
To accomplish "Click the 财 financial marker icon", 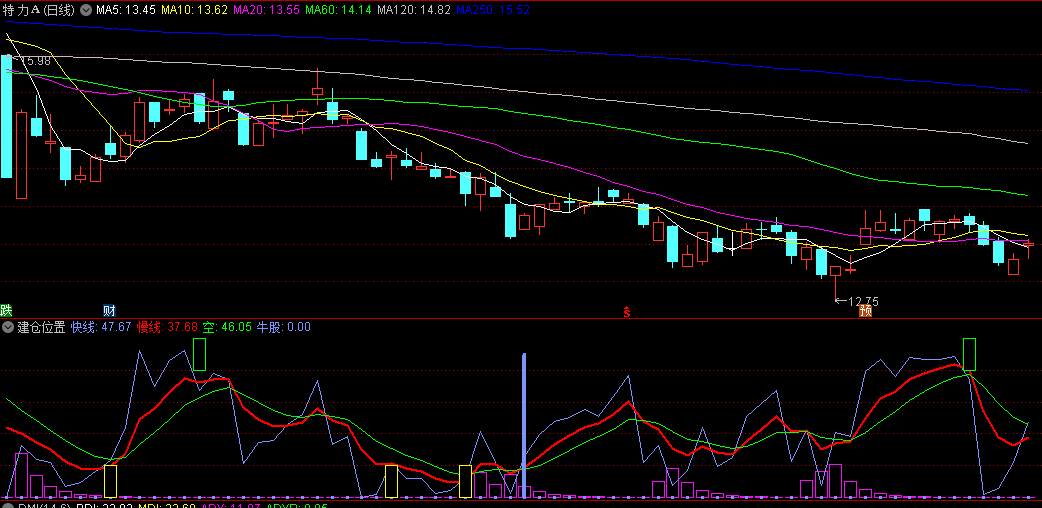I will click(110, 310).
